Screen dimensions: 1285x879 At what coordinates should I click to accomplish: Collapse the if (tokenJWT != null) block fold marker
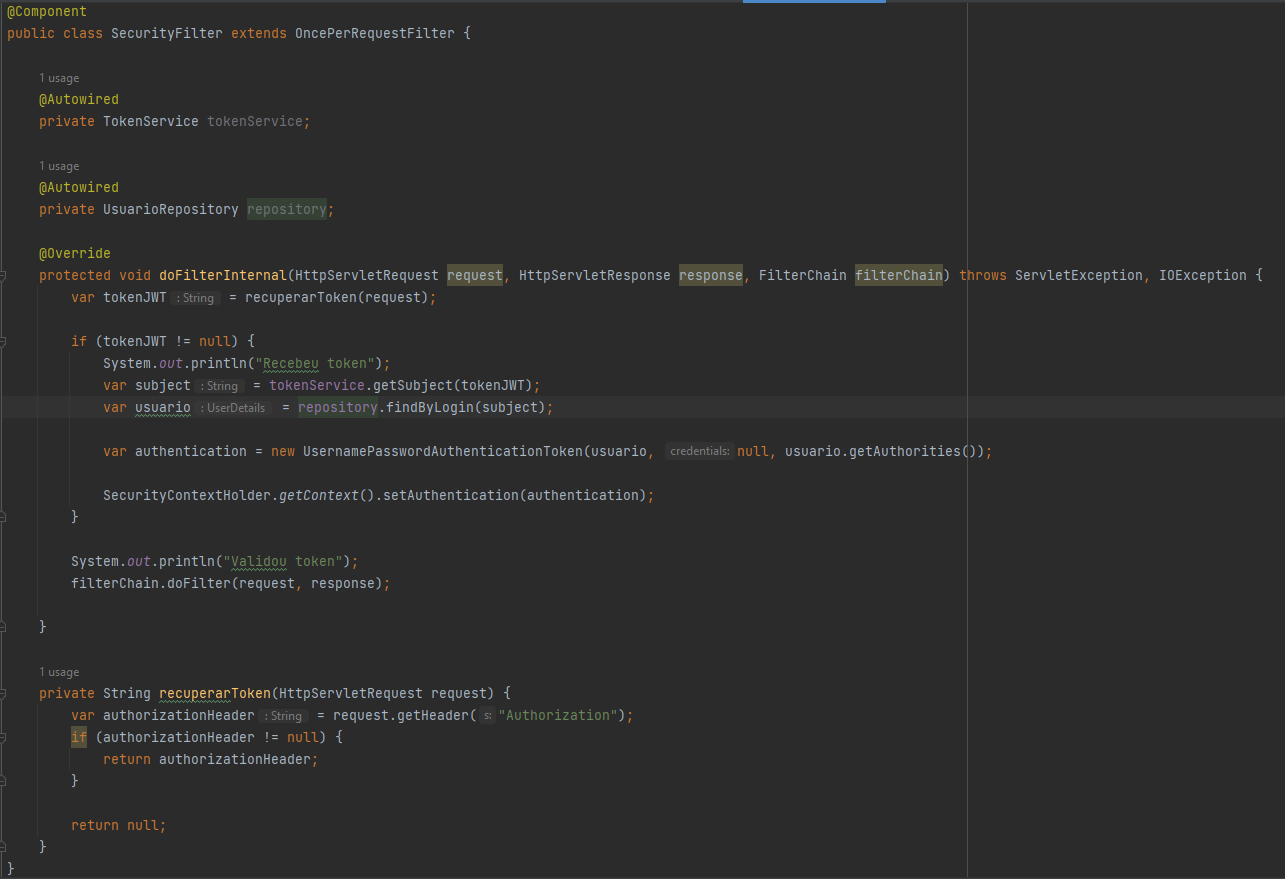pyautogui.click(x=3, y=341)
